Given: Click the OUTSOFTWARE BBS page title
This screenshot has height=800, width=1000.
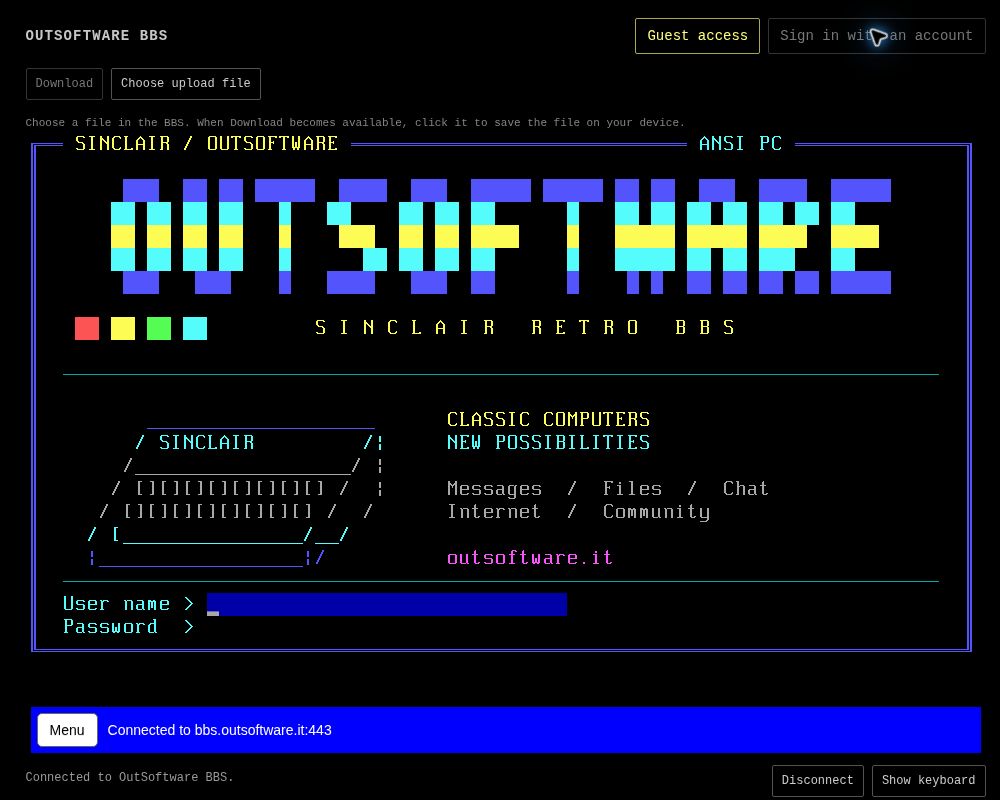Looking at the screenshot, I should click(96, 36).
